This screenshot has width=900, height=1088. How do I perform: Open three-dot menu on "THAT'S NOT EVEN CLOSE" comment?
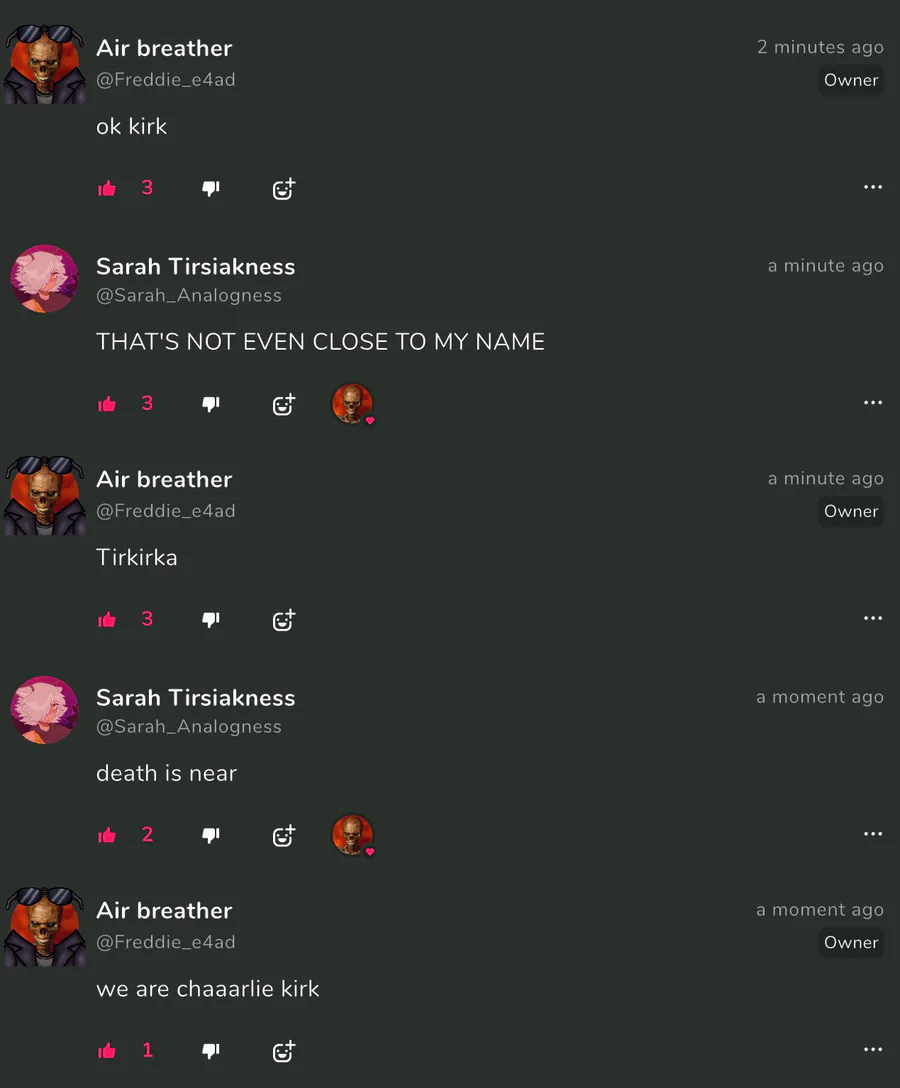pyautogui.click(x=873, y=402)
